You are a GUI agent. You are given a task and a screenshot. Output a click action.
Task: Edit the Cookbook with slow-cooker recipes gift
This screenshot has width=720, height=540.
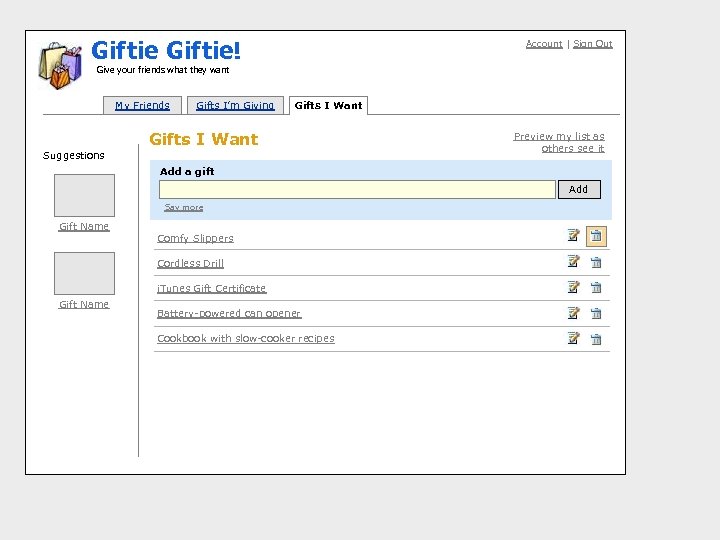pyautogui.click(x=573, y=338)
